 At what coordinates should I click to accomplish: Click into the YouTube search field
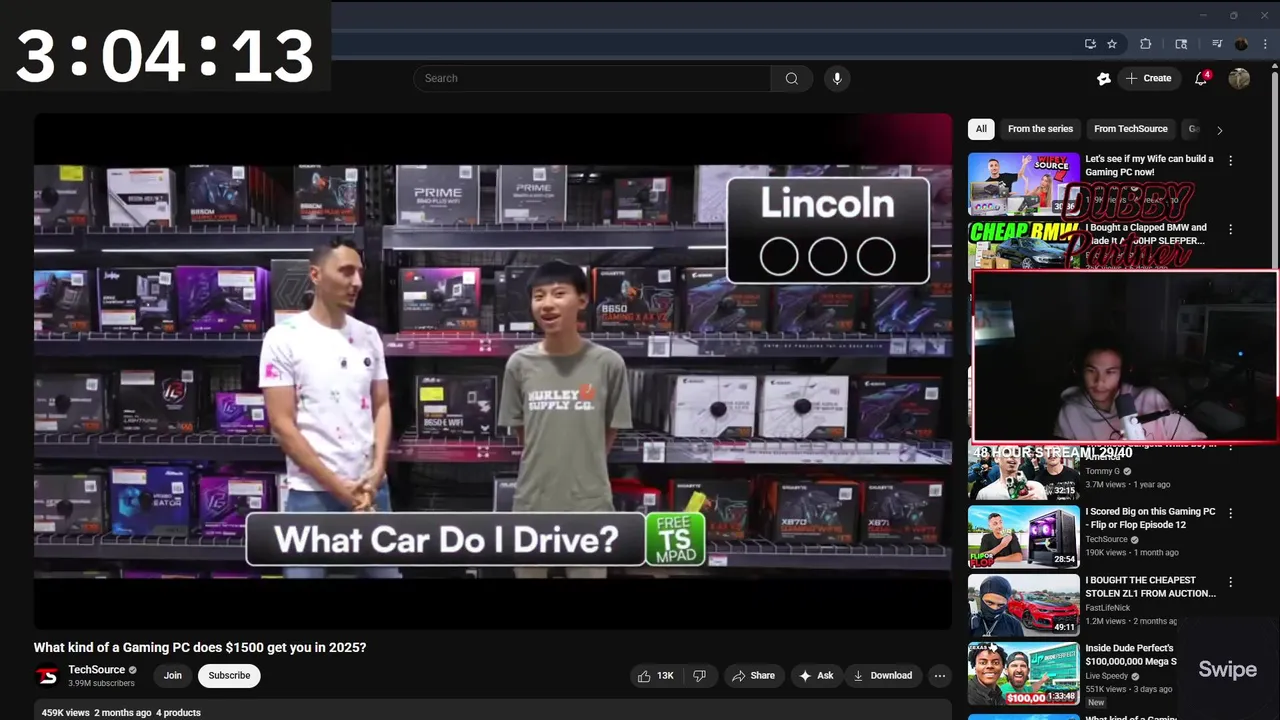(x=592, y=78)
